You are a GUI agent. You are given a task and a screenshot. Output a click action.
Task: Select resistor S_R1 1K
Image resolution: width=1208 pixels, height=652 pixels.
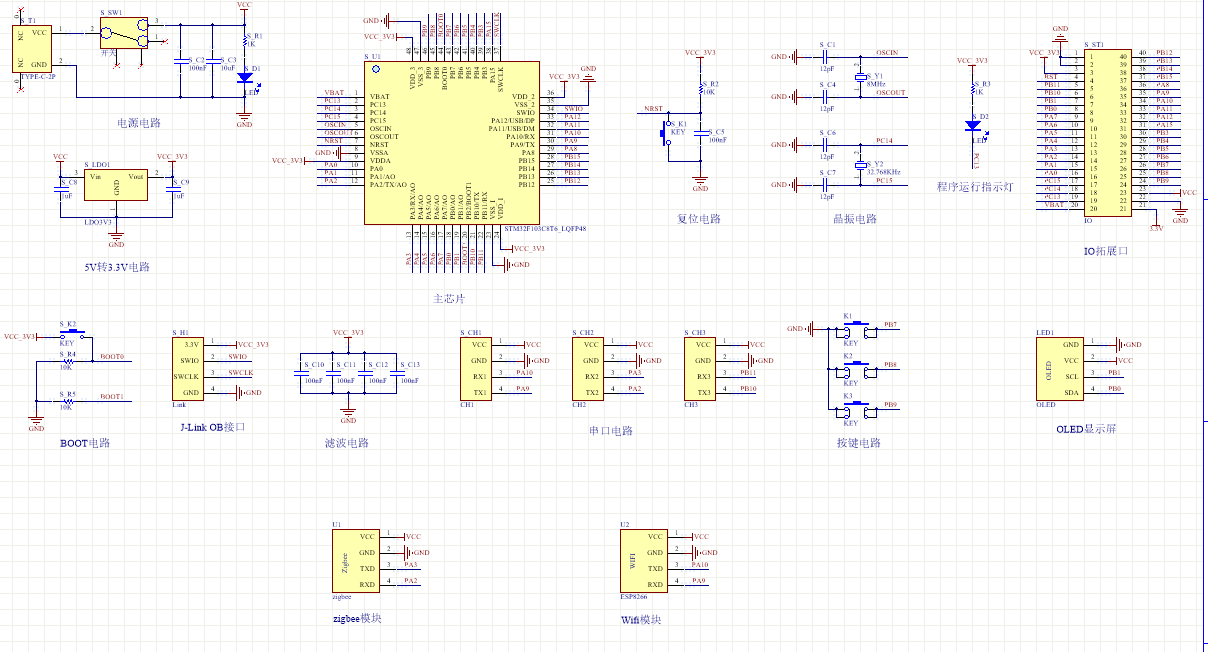click(244, 40)
